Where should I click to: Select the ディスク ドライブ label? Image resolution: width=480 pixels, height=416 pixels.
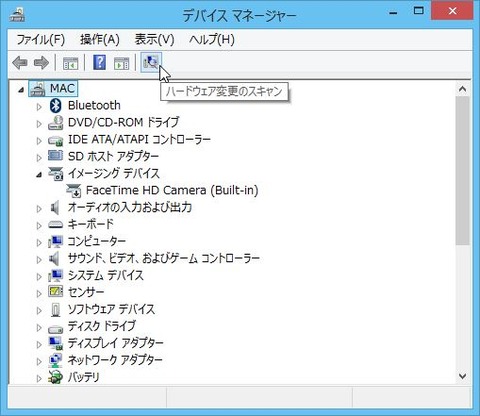[x=102, y=326]
